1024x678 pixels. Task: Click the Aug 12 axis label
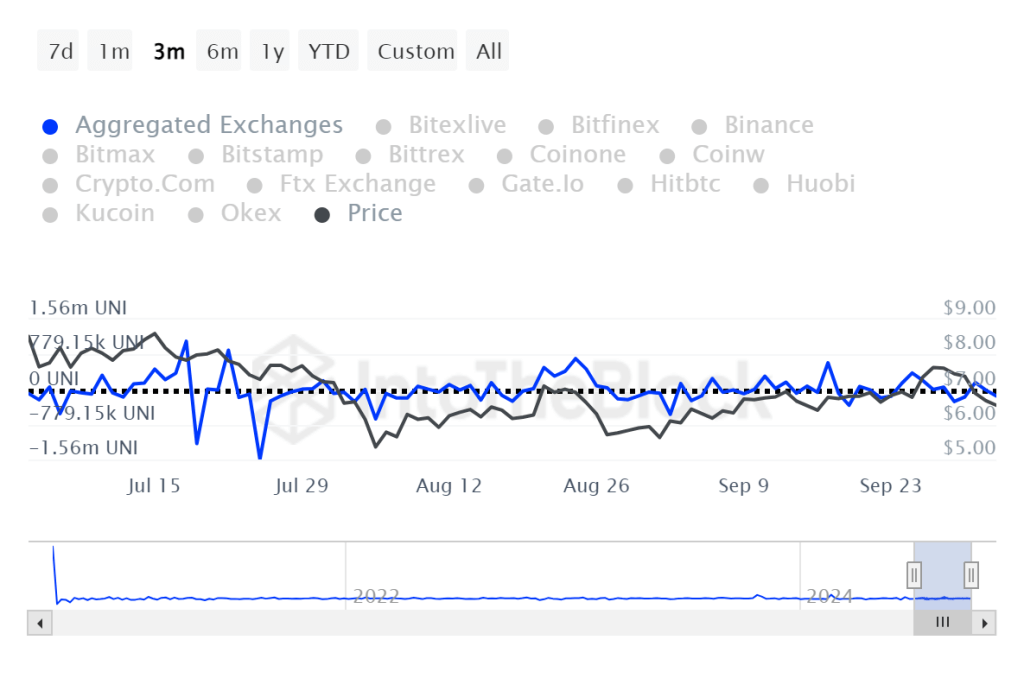[x=449, y=485]
